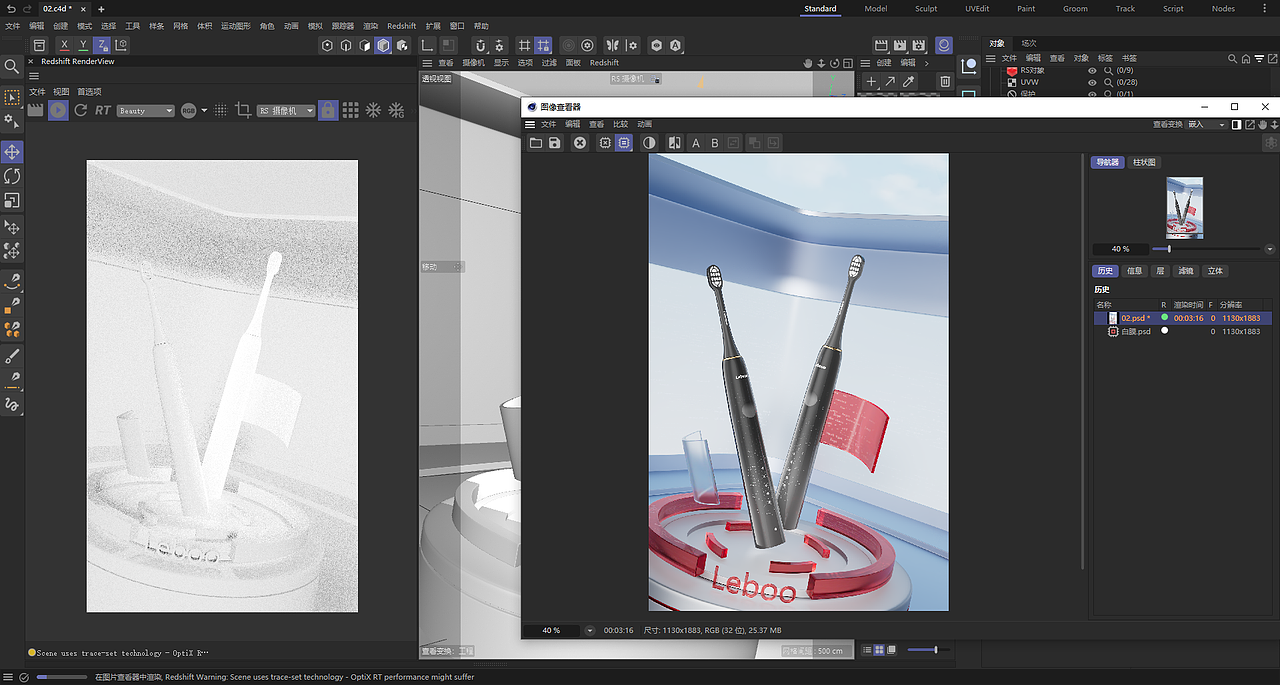
Task: Open the Picture Viewer hamburger menu
Action: pos(530,124)
